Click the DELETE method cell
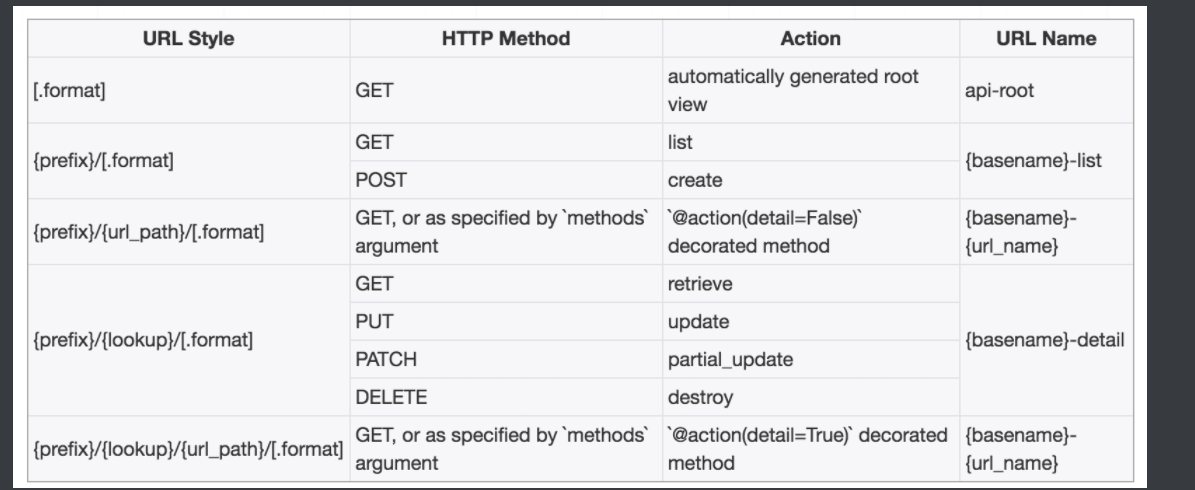1195x490 pixels. tap(391, 398)
